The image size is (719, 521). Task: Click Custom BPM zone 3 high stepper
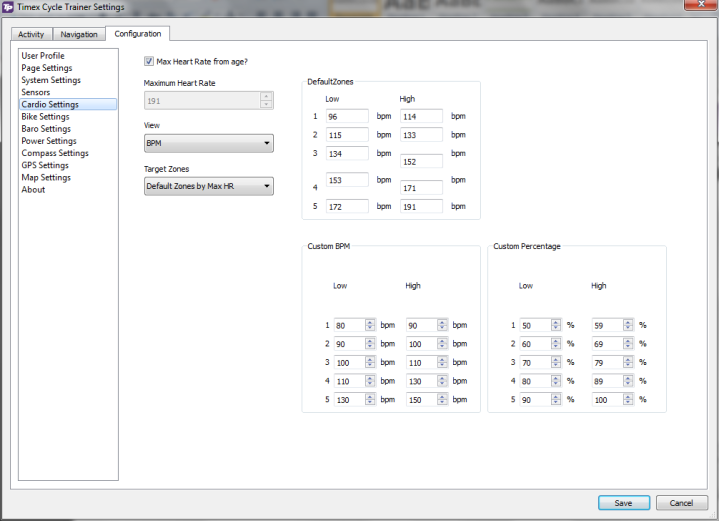coord(442,362)
